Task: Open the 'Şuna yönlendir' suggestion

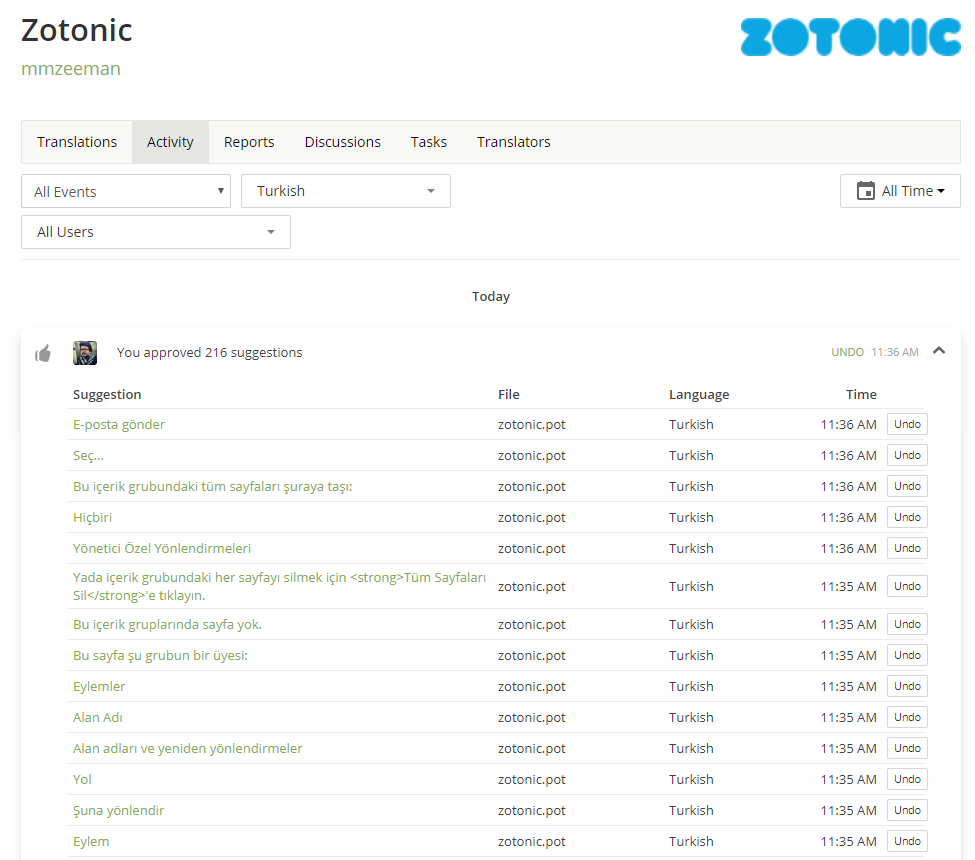Action: pyautogui.click(x=118, y=811)
